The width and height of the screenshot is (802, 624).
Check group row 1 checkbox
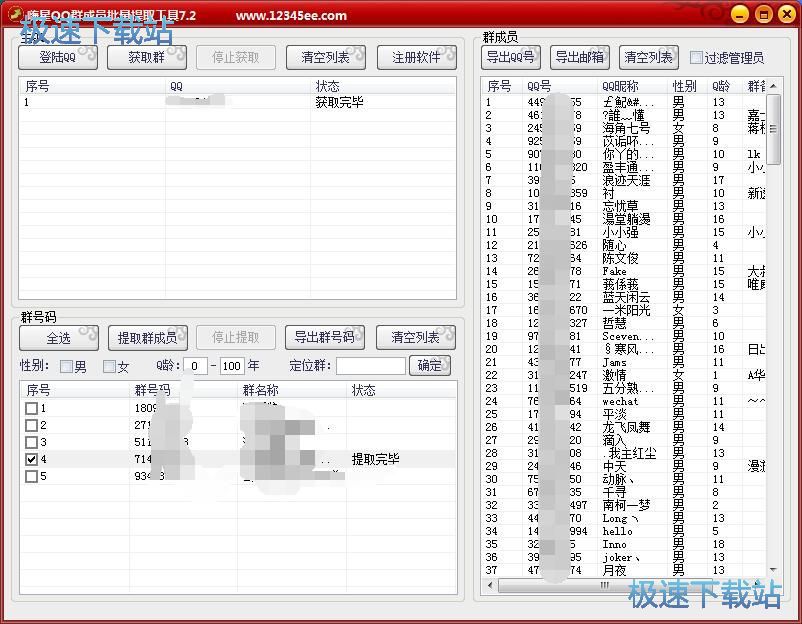[x=31, y=408]
